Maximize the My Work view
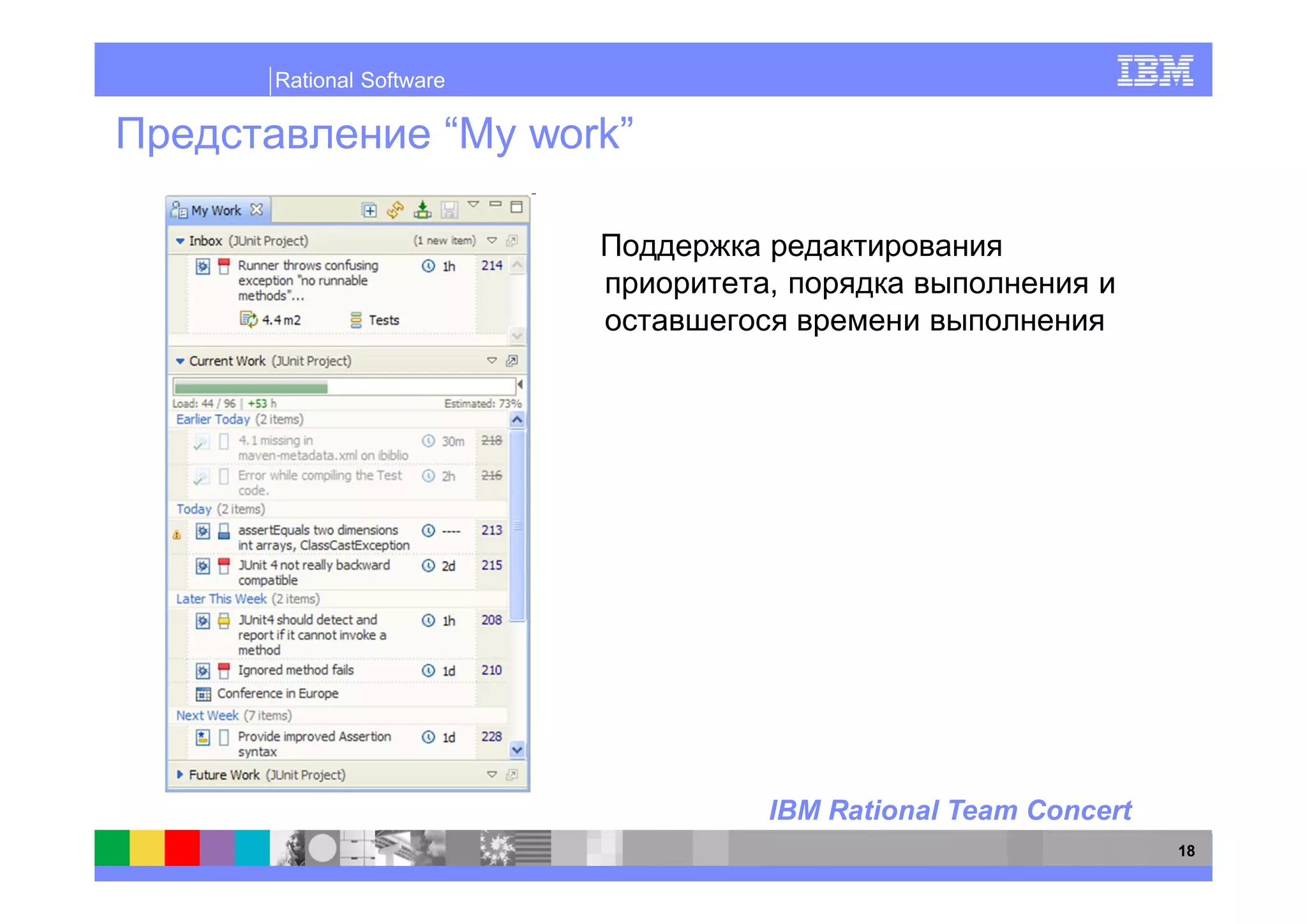The width and height of the screenshot is (1307, 924). pos(517,206)
